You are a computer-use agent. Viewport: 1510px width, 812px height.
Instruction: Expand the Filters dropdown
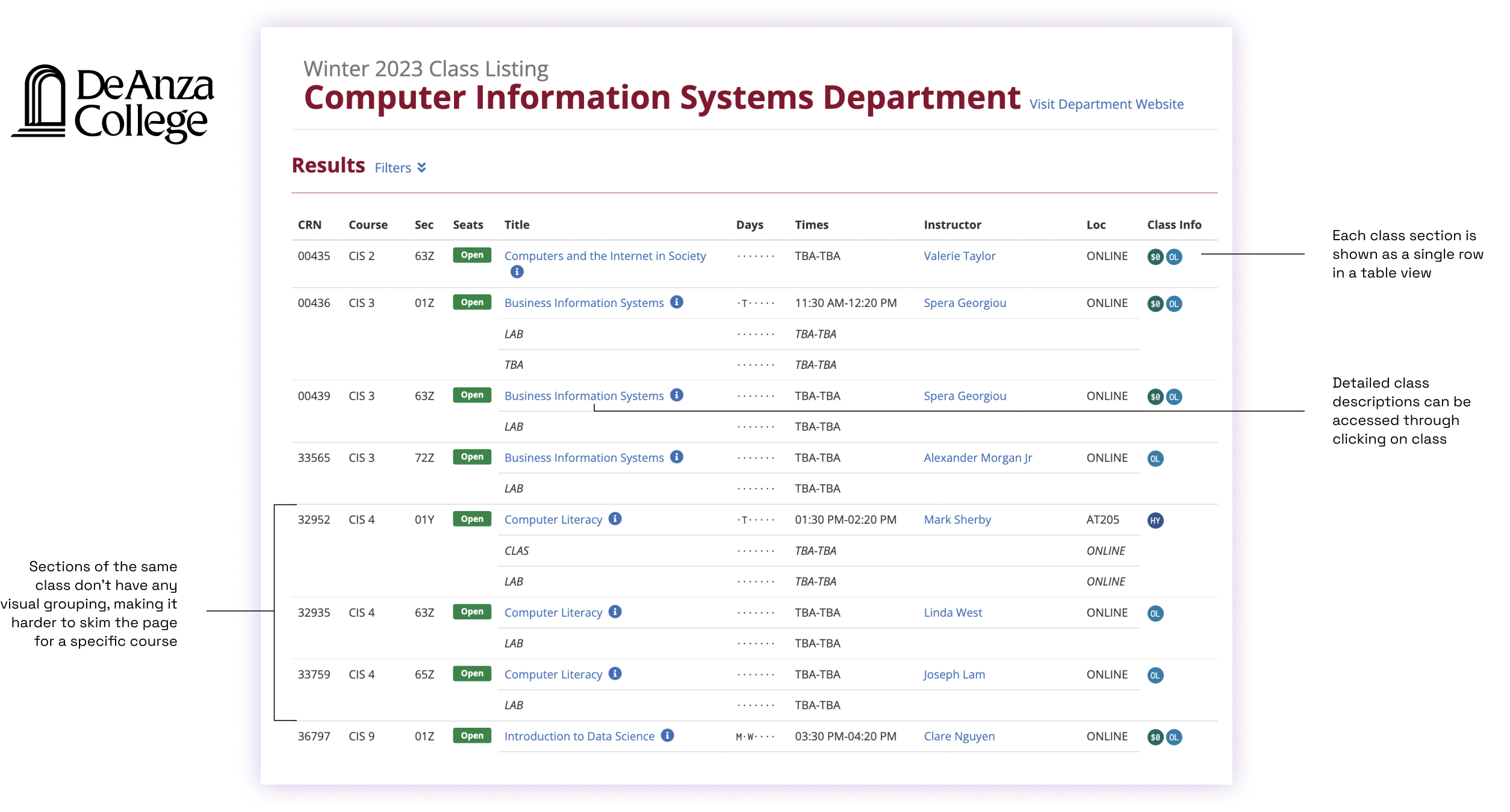point(400,167)
